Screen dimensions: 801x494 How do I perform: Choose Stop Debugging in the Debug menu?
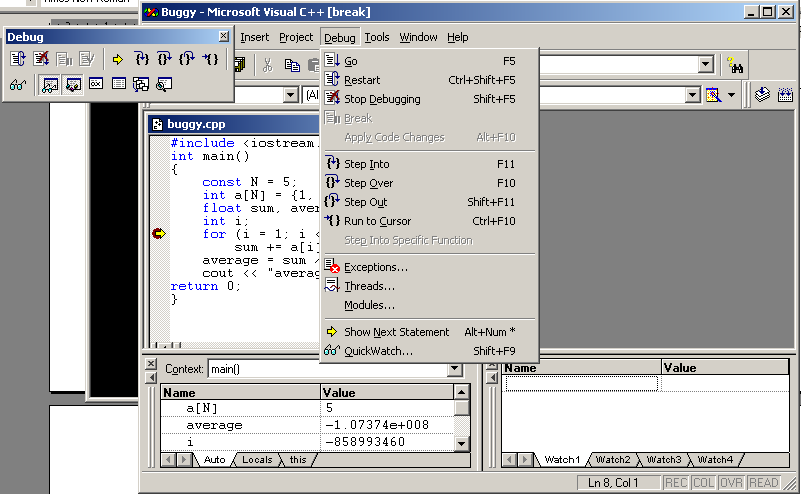pyautogui.click(x=429, y=99)
